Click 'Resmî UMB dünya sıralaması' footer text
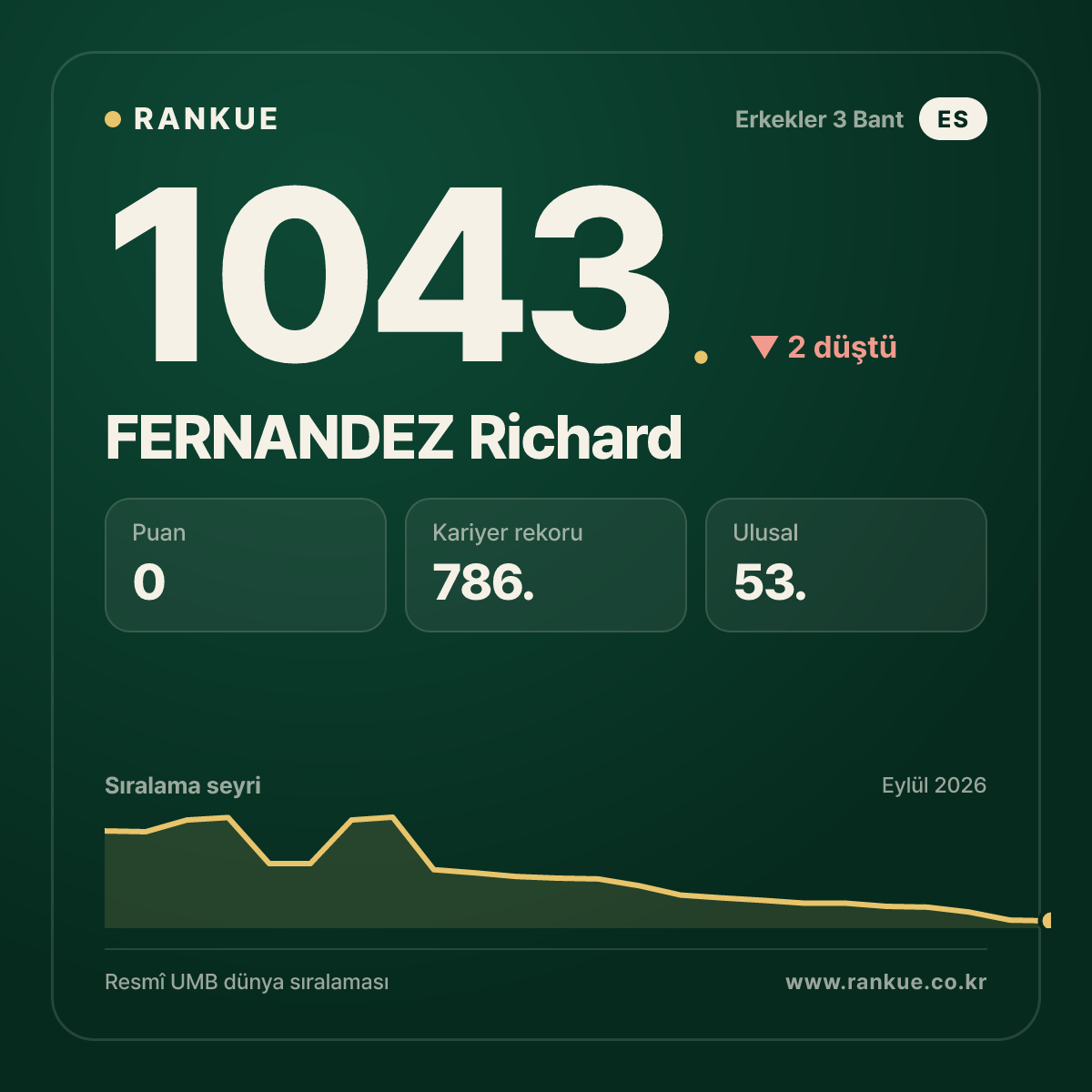 (247, 982)
